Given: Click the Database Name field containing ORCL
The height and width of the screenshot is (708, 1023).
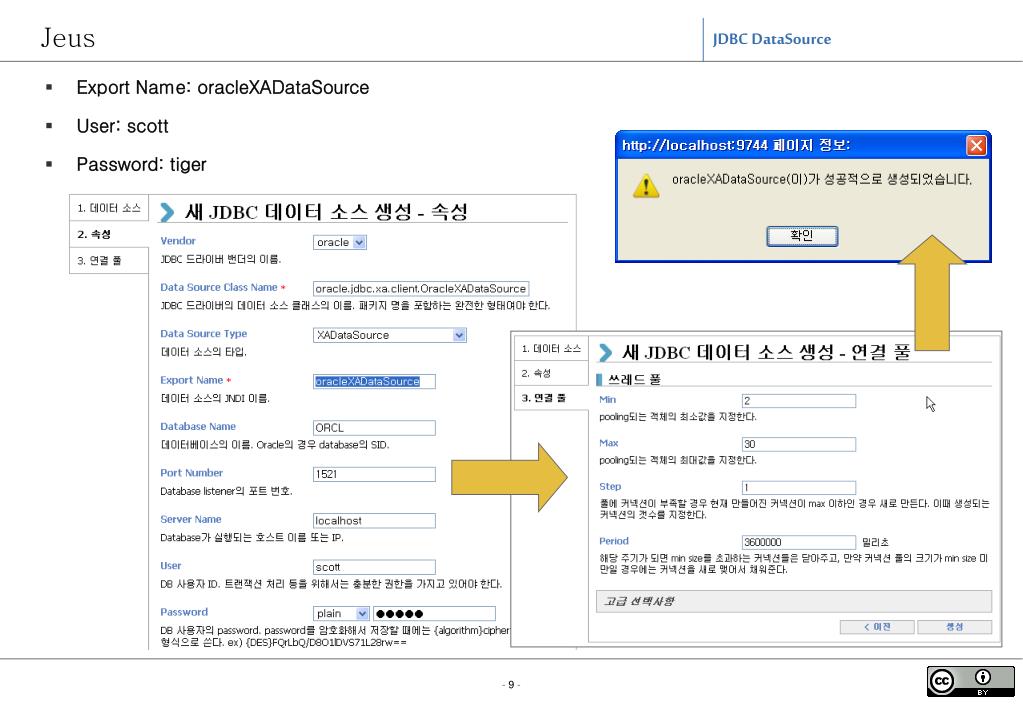Looking at the screenshot, I should coord(374,427).
